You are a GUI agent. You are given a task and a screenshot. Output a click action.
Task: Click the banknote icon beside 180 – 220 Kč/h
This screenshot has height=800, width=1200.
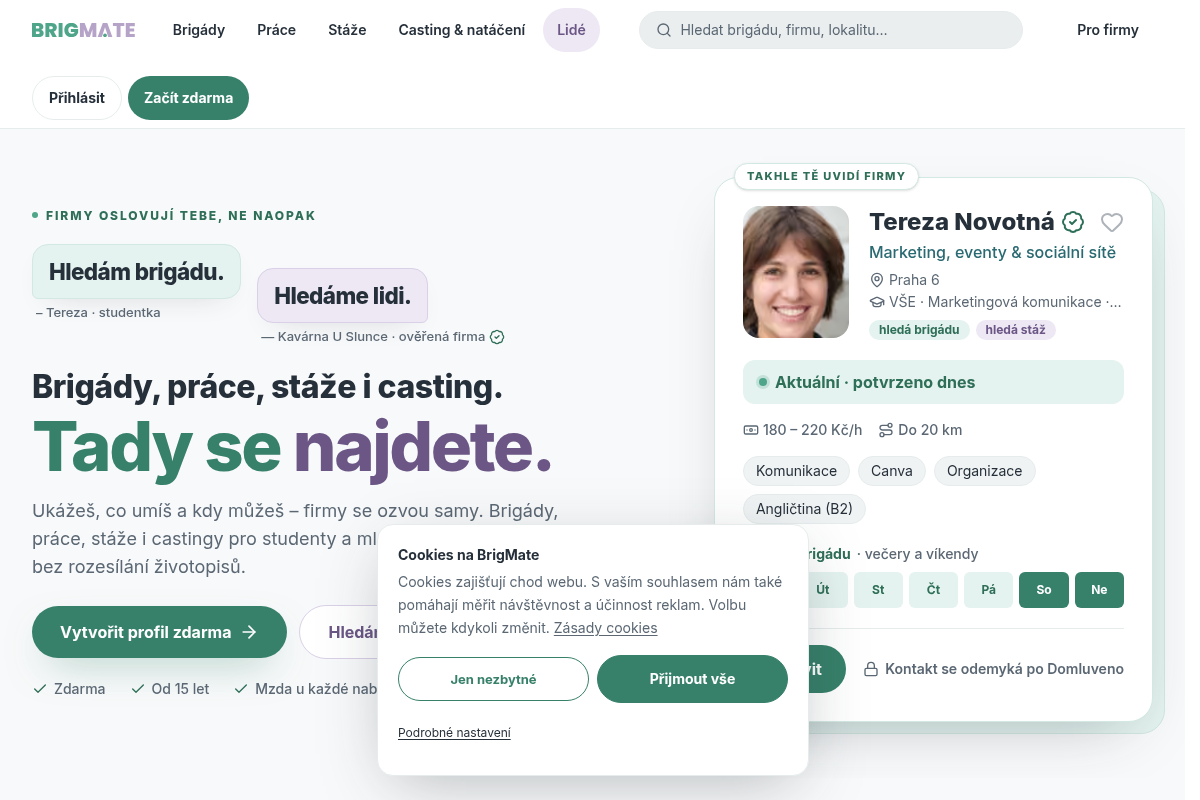pyautogui.click(x=751, y=430)
